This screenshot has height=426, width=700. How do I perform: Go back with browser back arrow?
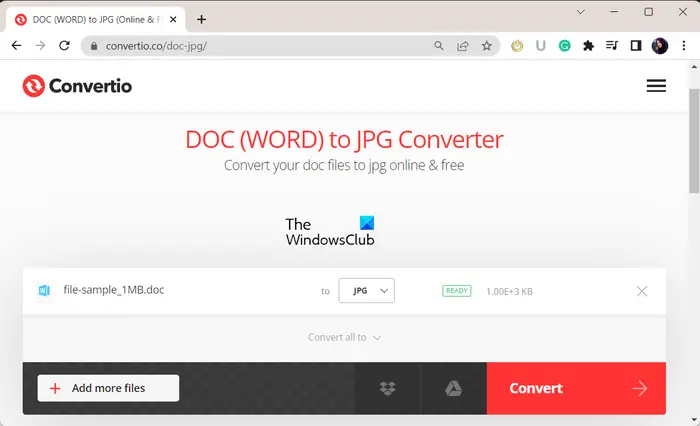[17, 46]
